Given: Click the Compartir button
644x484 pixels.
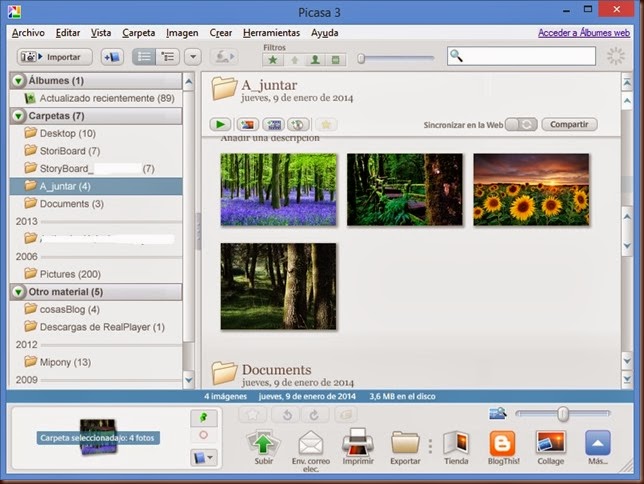Looking at the screenshot, I should pyautogui.click(x=569, y=124).
